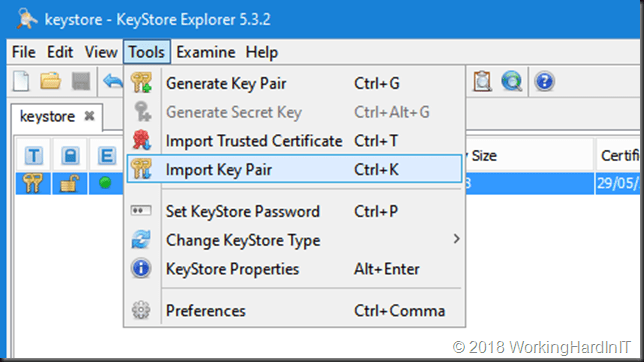Click the blue Help question mark icon
644x362 pixels.
tap(545, 81)
